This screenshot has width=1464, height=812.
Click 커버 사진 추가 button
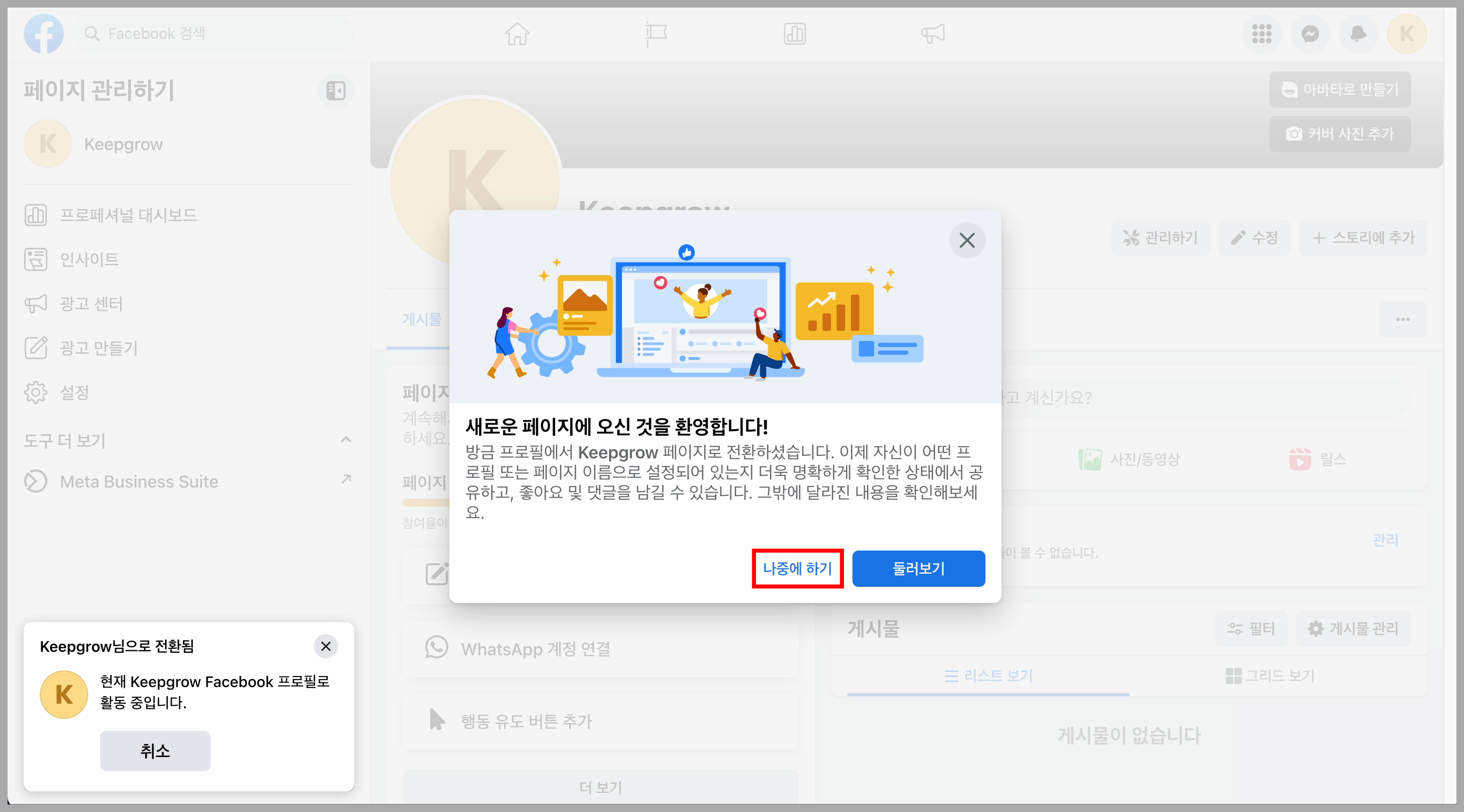1340,134
